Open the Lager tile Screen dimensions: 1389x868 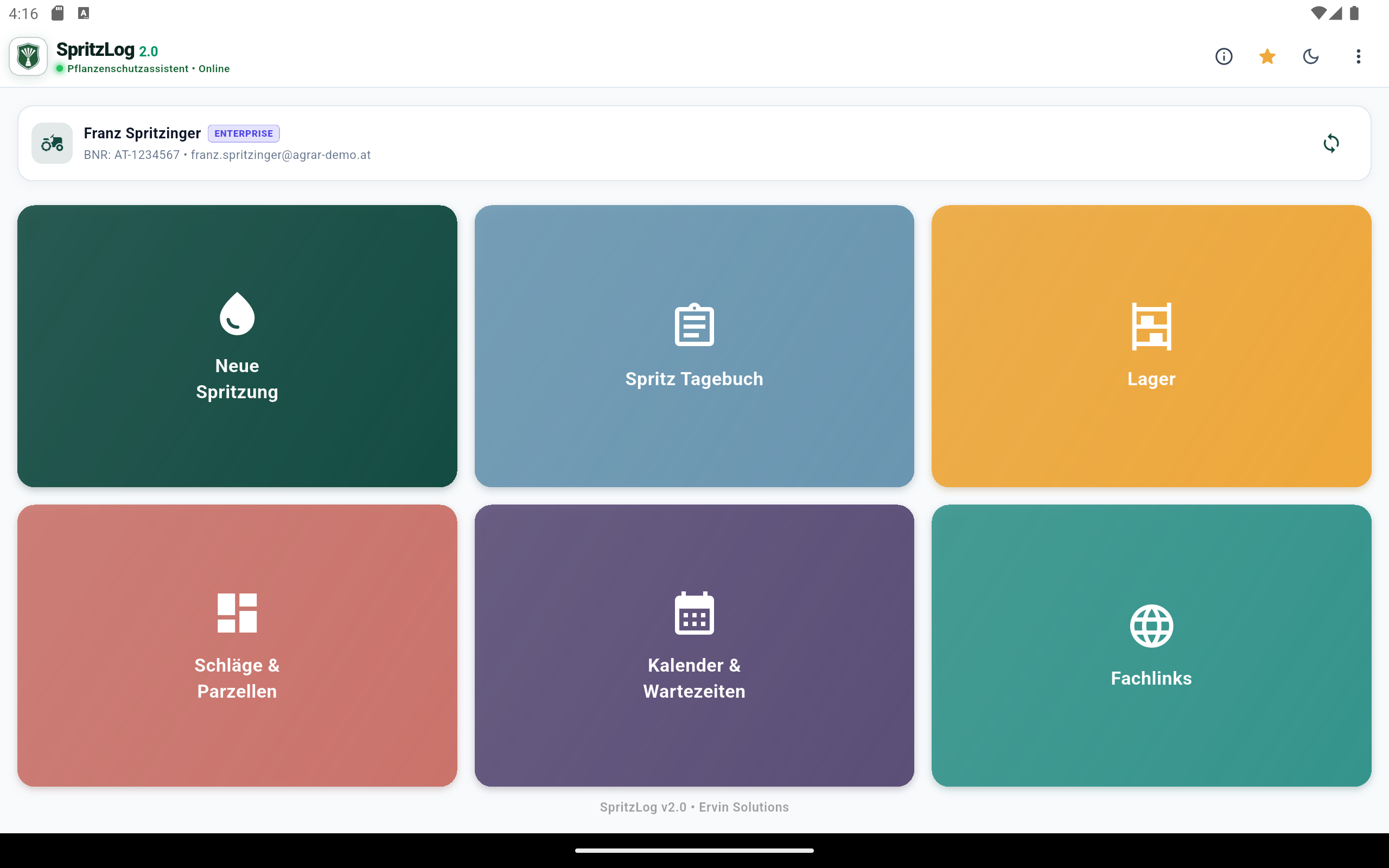point(1151,346)
